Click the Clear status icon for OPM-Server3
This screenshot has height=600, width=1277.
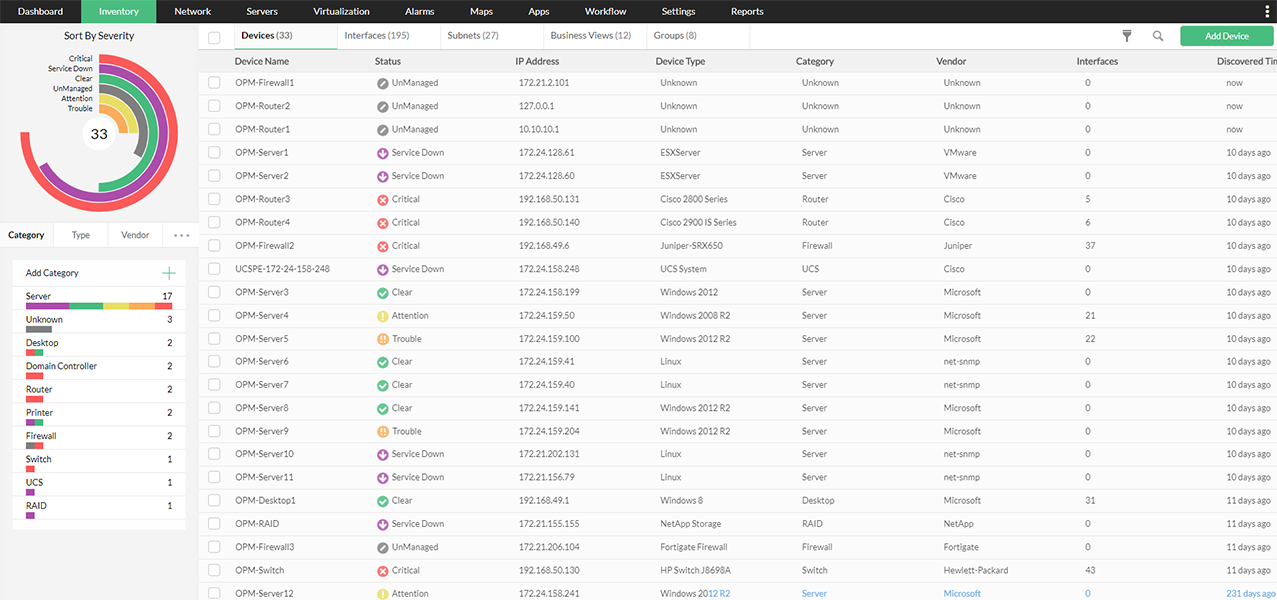(x=382, y=293)
